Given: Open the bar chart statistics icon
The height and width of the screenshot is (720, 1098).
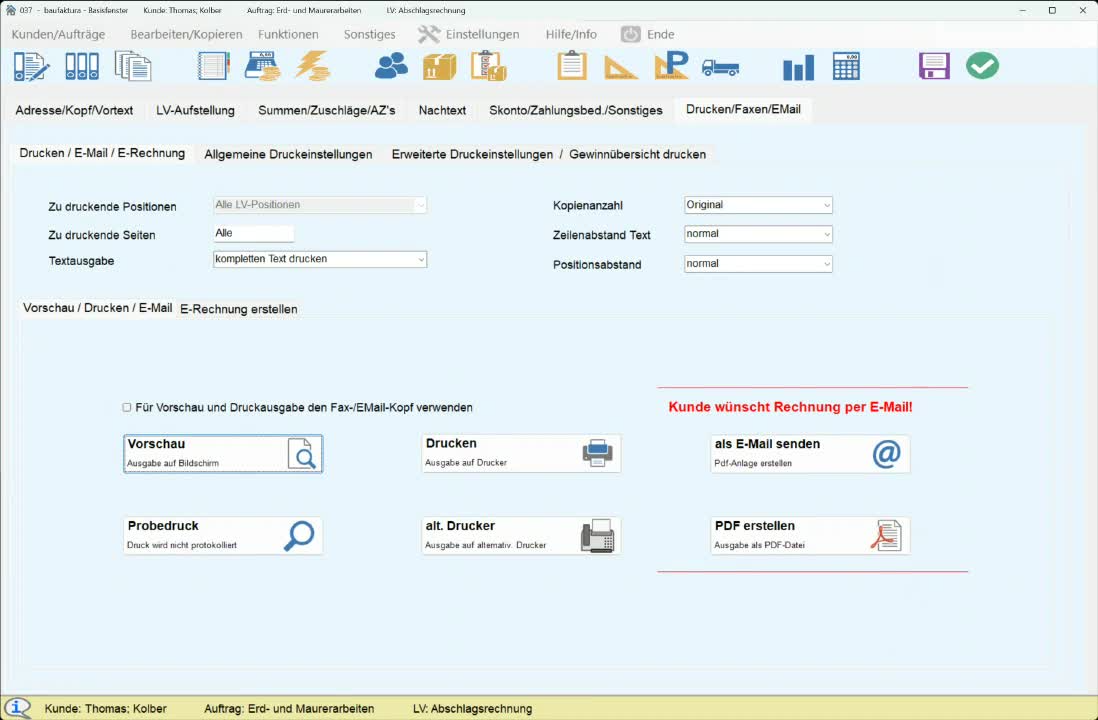Looking at the screenshot, I should tap(798, 67).
